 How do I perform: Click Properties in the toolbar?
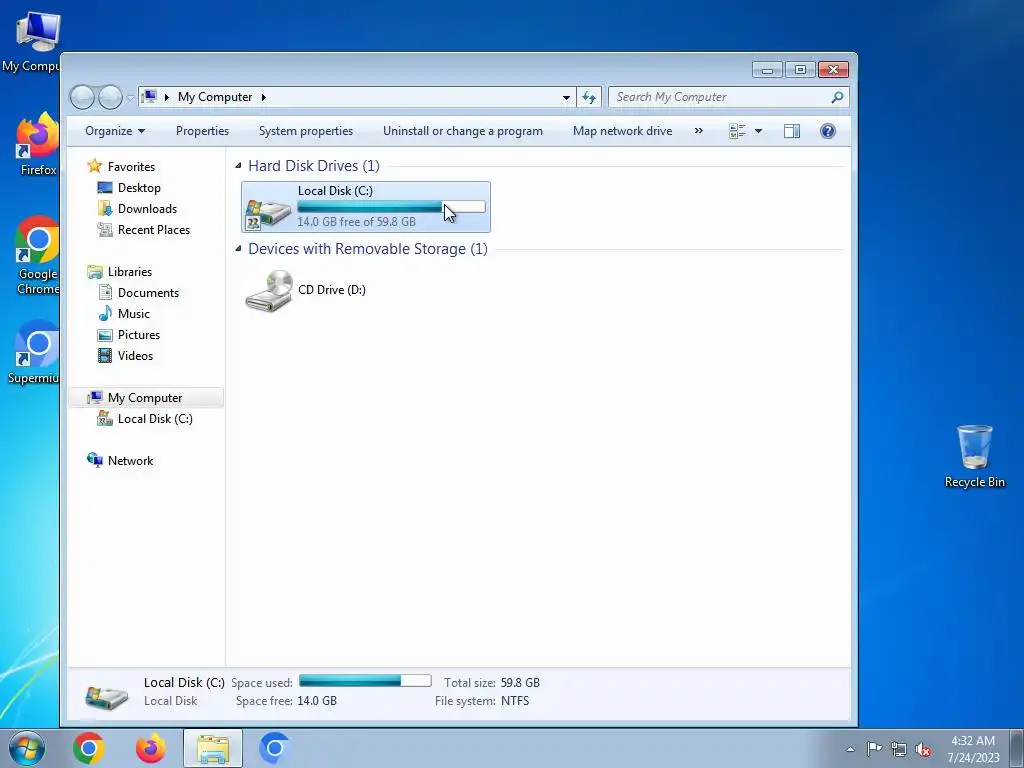click(202, 131)
